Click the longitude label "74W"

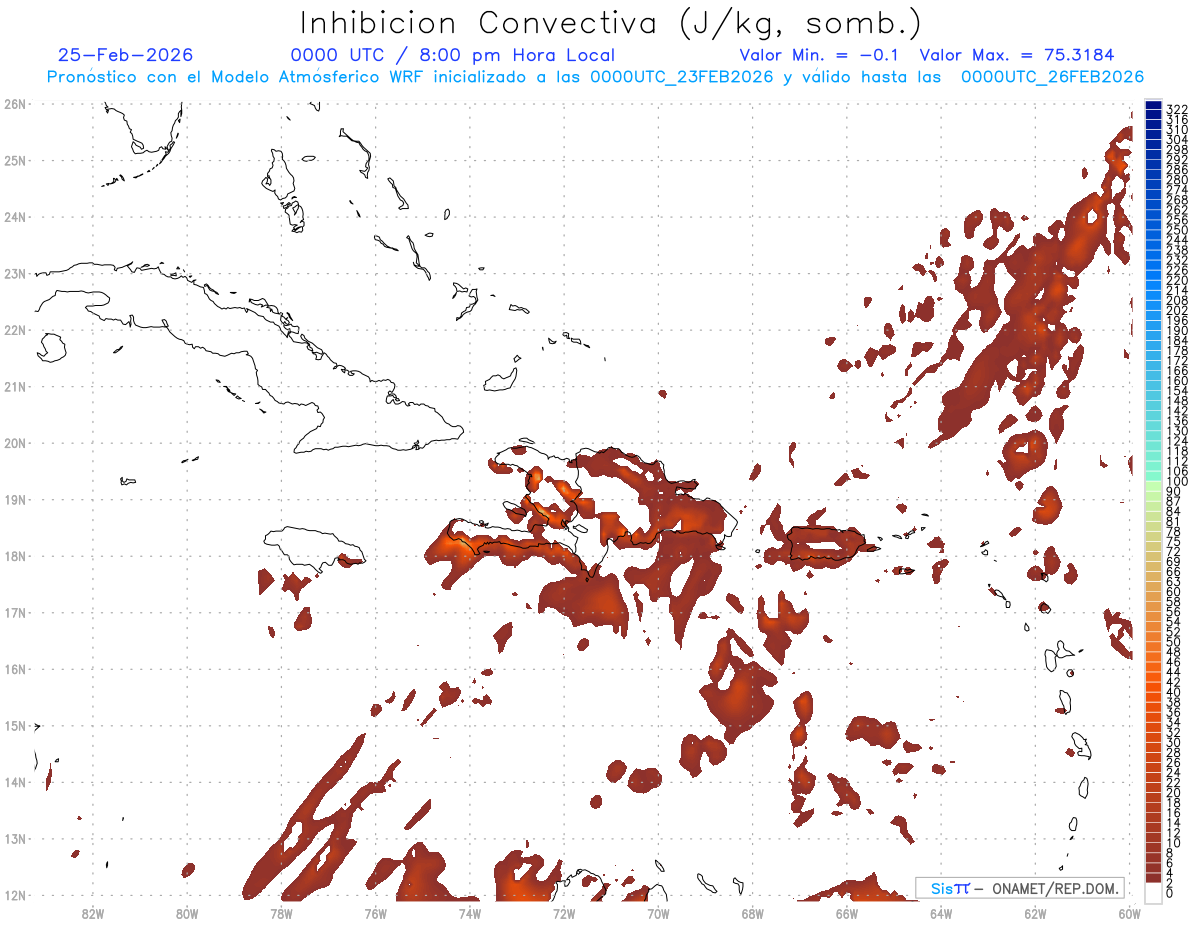coord(469,912)
